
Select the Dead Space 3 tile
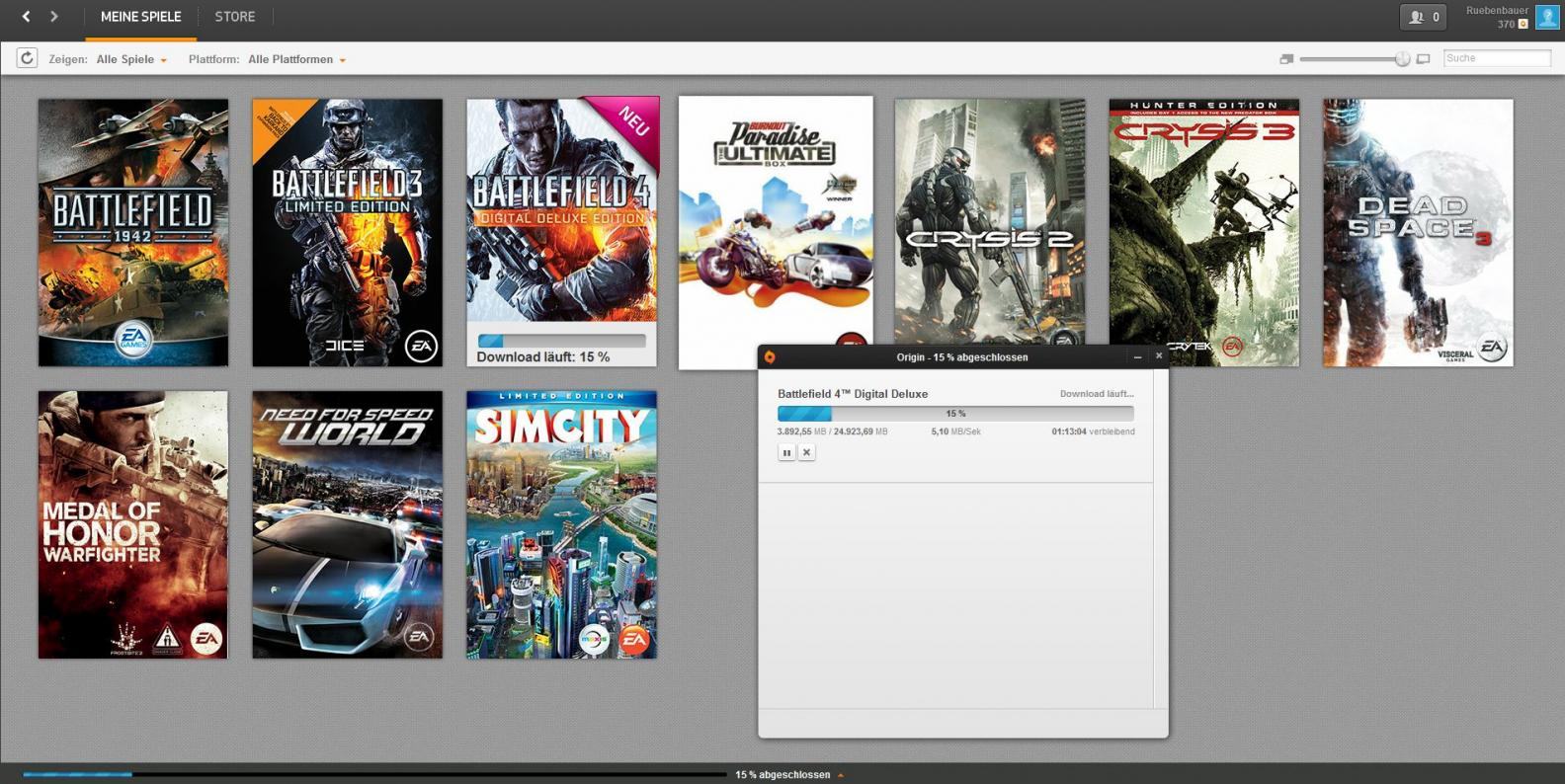1418,232
